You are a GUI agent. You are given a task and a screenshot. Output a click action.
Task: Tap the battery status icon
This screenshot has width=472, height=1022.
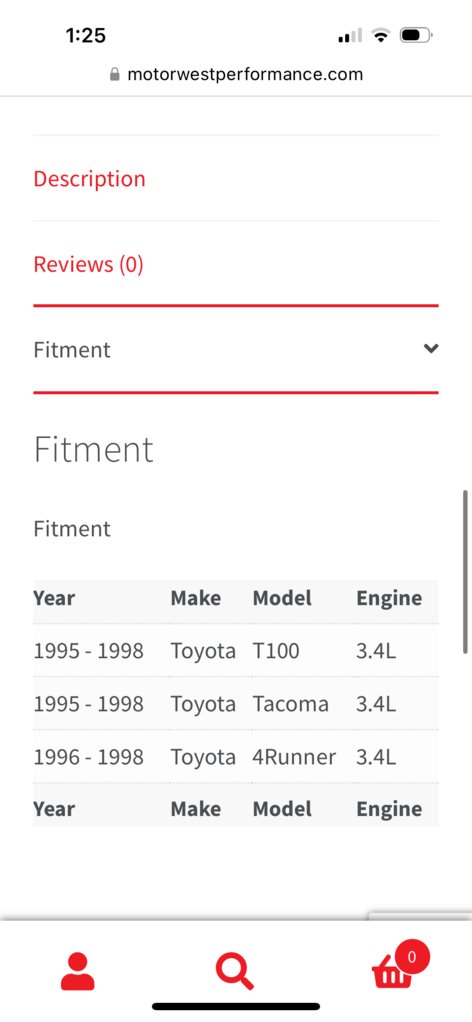[417, 35]
